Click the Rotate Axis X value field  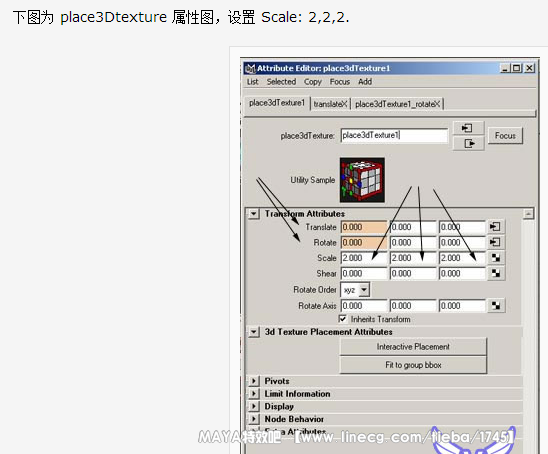364,306
